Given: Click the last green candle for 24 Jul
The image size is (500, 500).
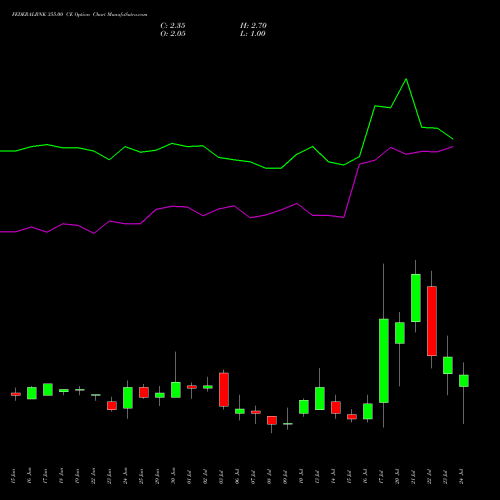Looking at the screenshot, I should [x=464, y=381].
